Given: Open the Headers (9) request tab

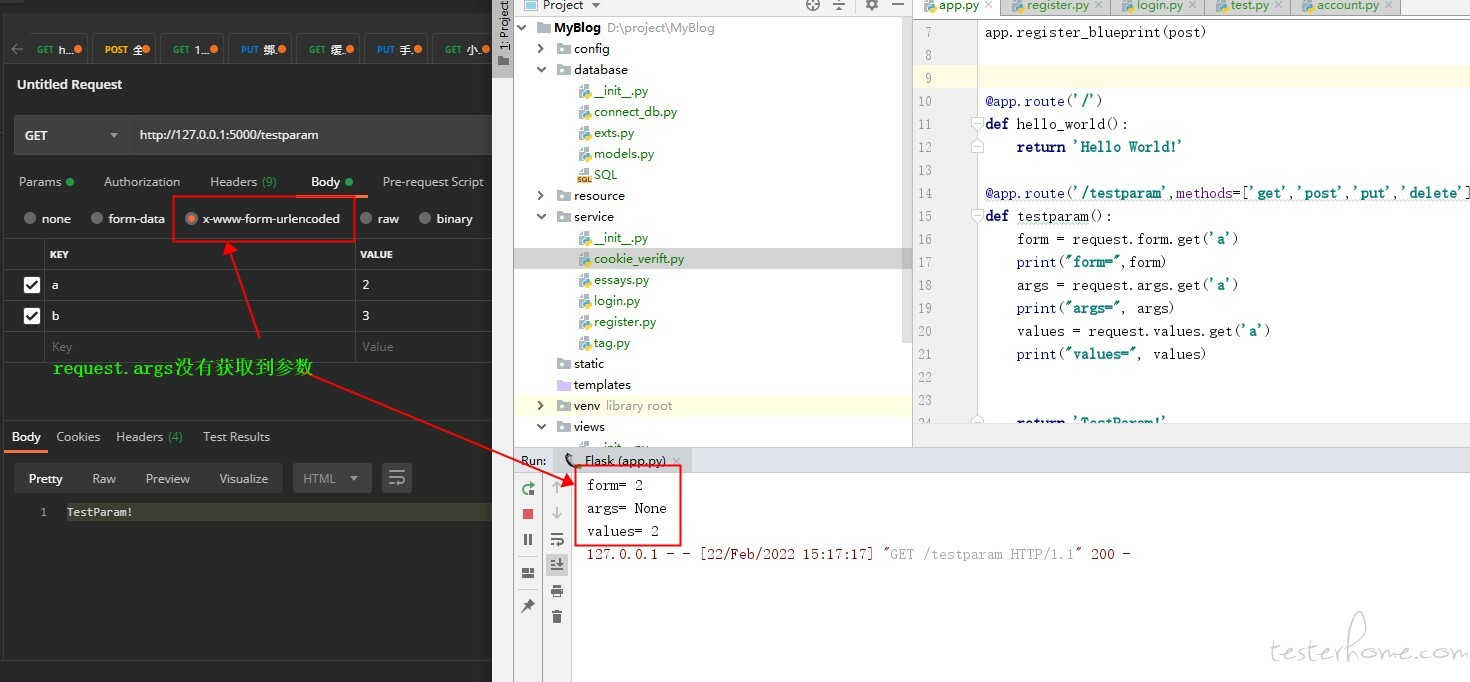Looking at the screenshot, I should tap(243, 182).
